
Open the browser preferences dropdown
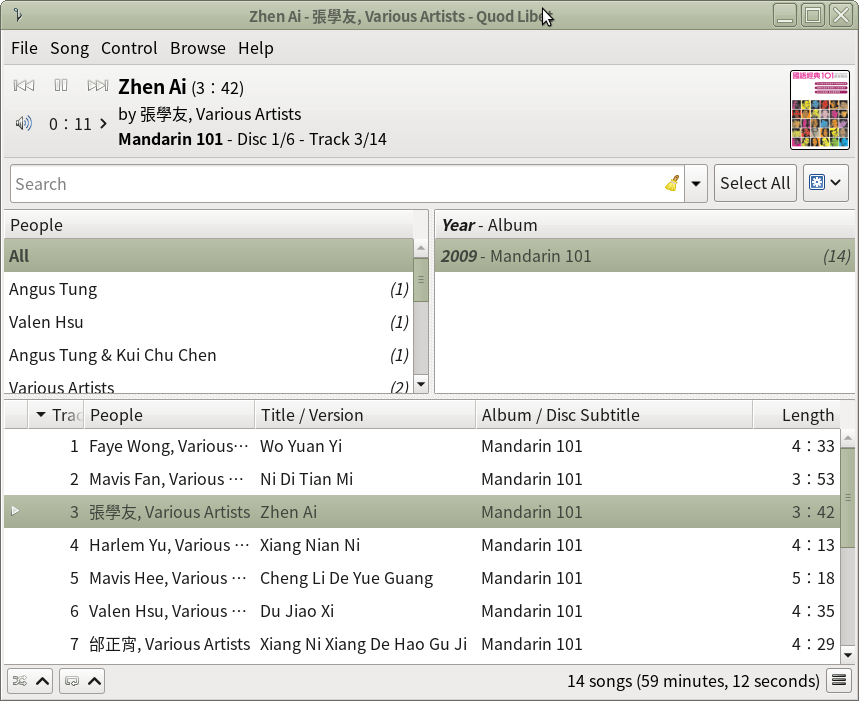825,183
